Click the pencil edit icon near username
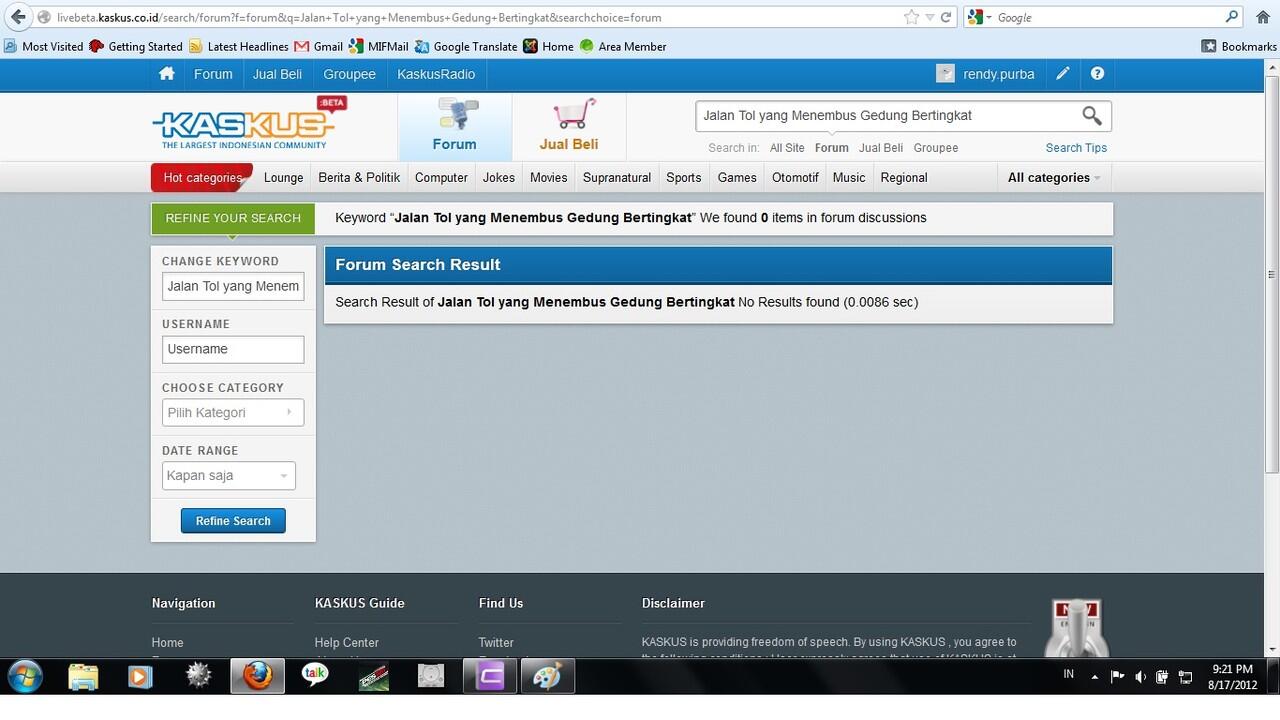The width and height of the screenshot is (1280, 720). [x=1063, y=74]
